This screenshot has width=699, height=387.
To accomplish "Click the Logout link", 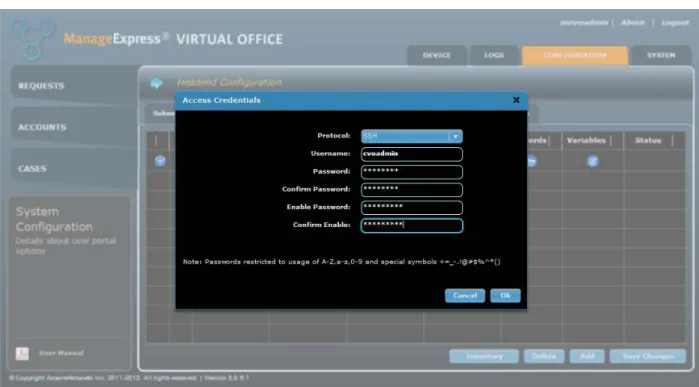I will pos(675,22).
